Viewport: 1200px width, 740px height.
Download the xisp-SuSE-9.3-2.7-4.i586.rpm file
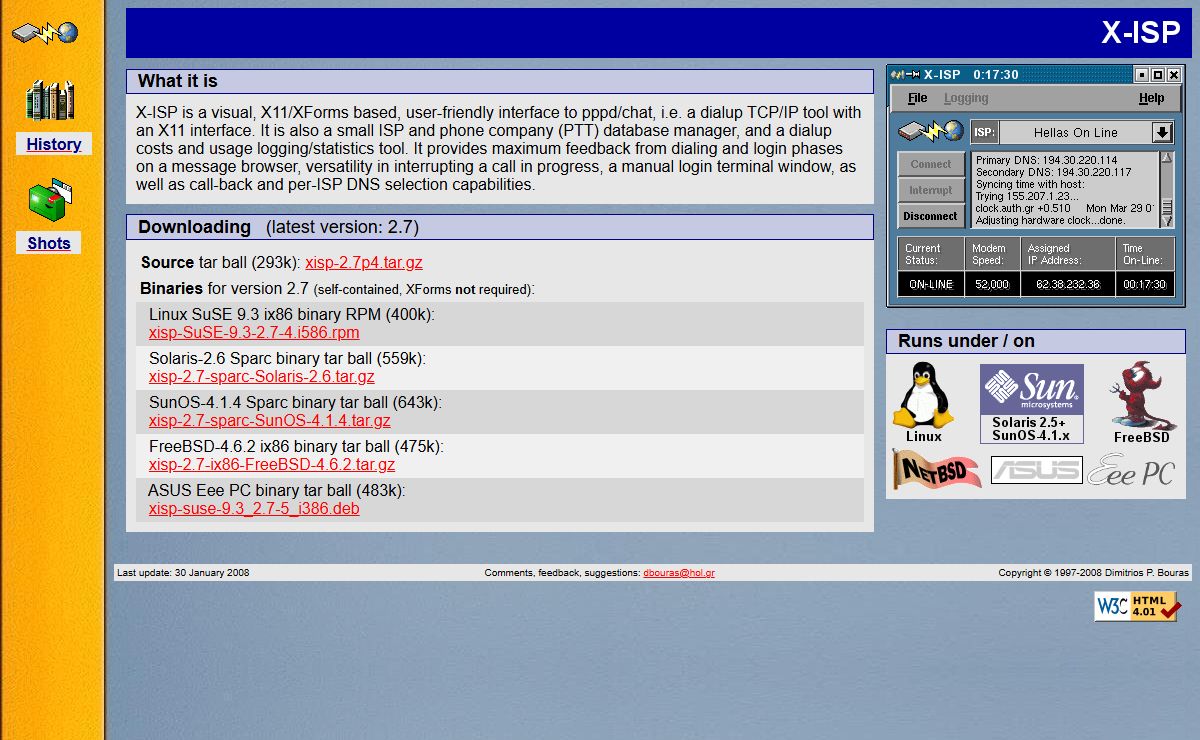pyautogui.click(x=254, y=333)
